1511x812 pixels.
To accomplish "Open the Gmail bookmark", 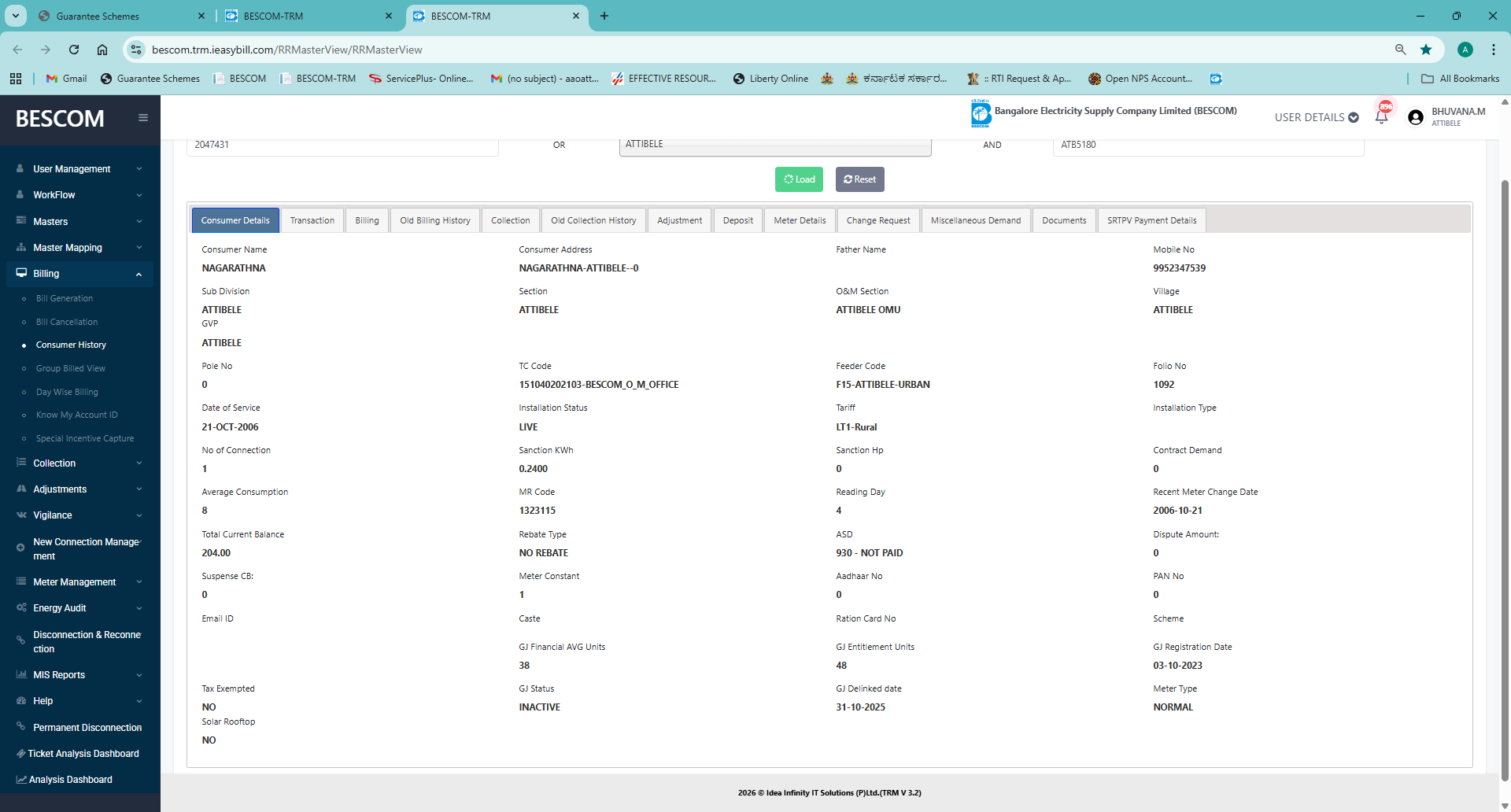I will tap(67, 79).
